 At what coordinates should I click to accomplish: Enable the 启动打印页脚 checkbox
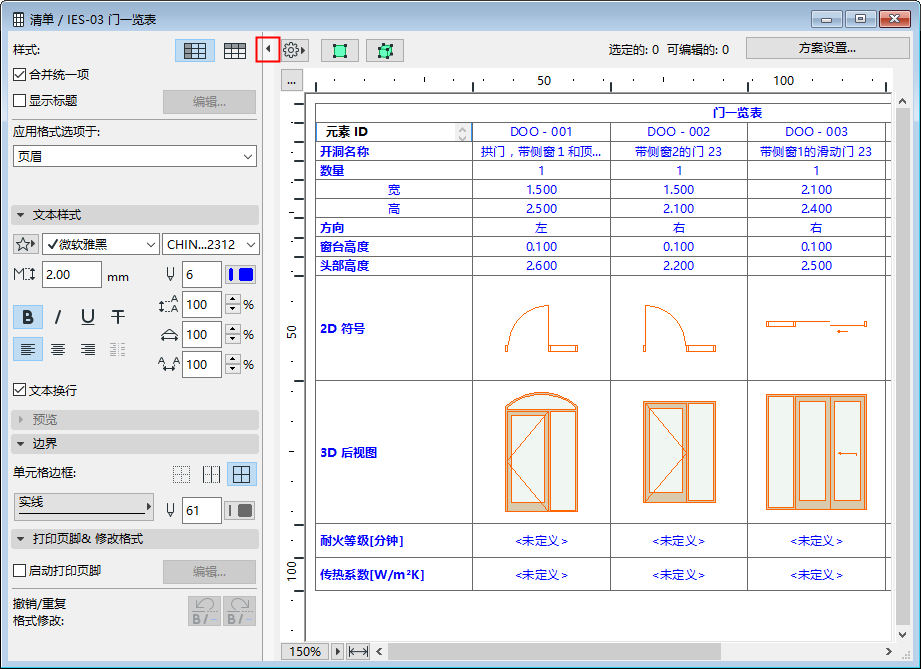click(x=19, y=570)
